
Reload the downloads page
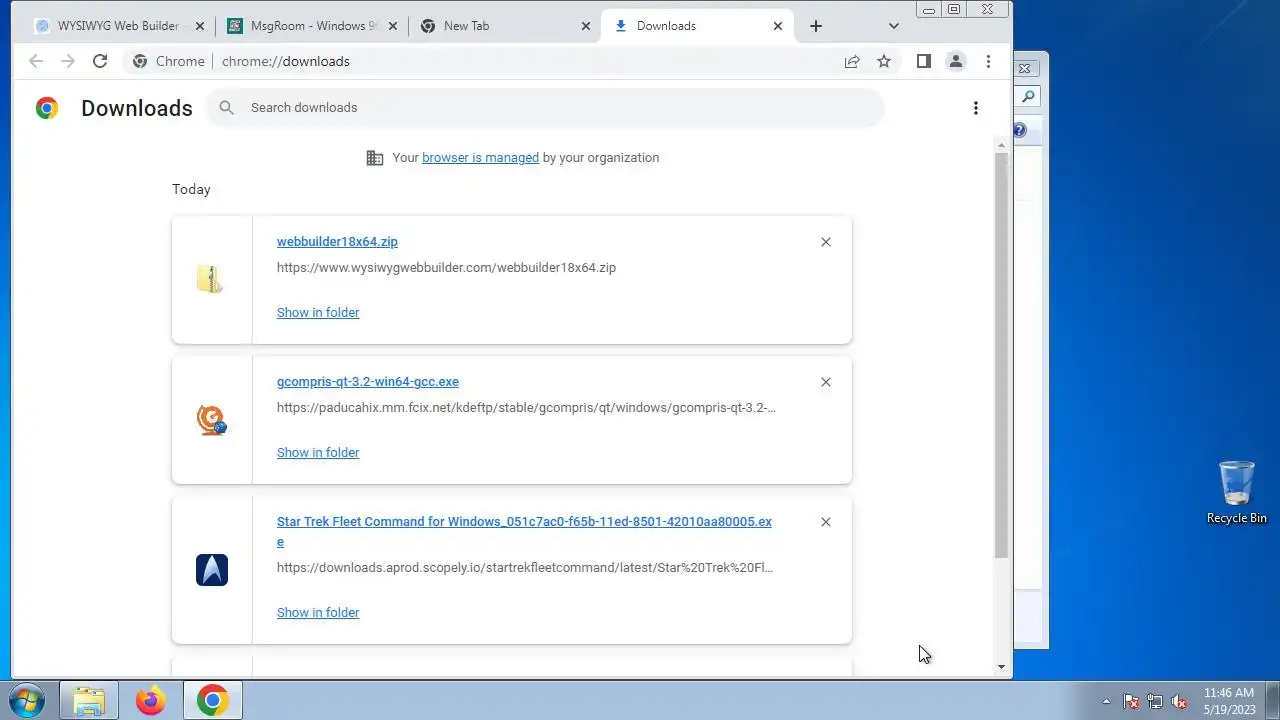(100, 61)
